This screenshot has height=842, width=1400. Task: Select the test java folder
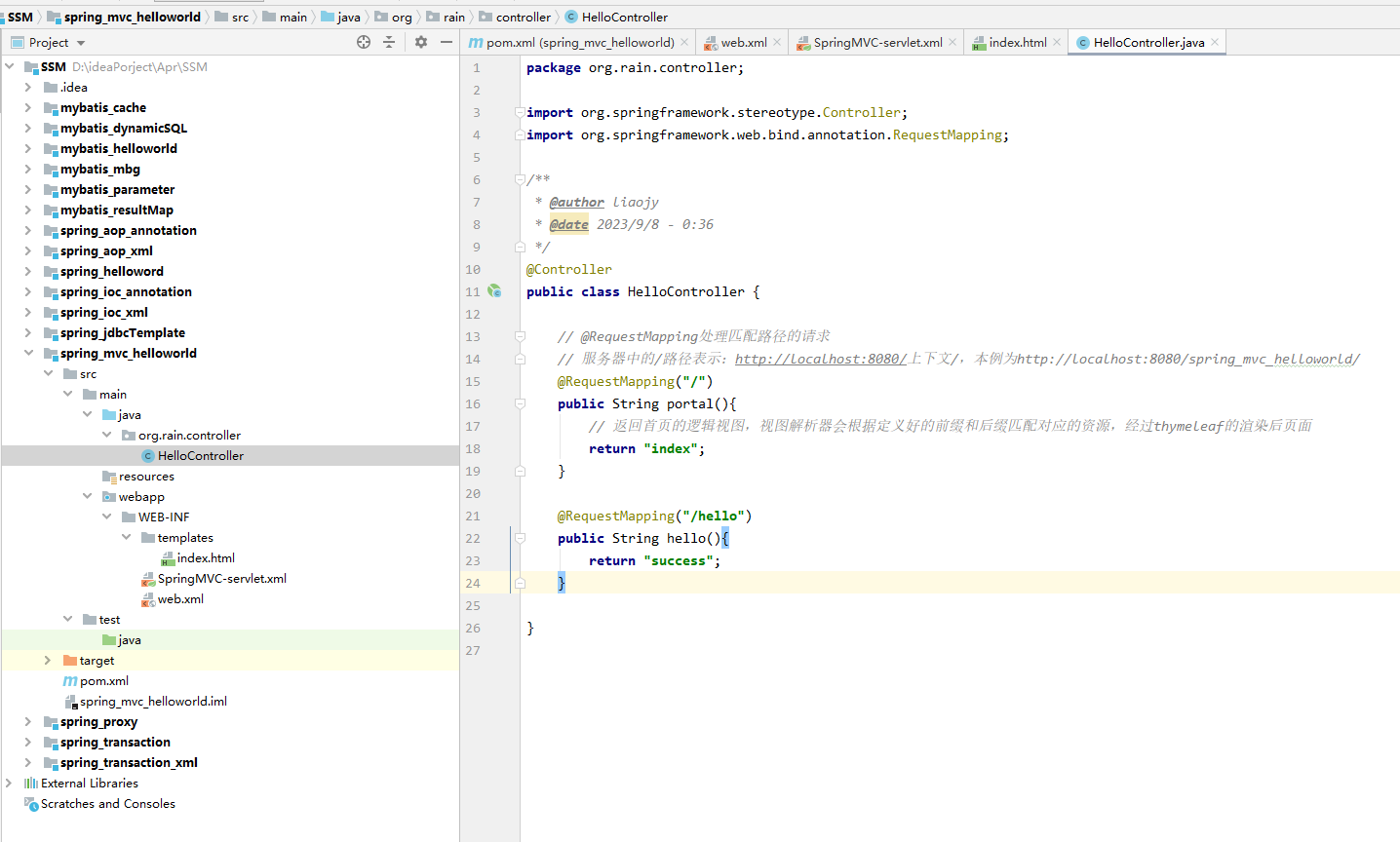[x=122, y=639]
